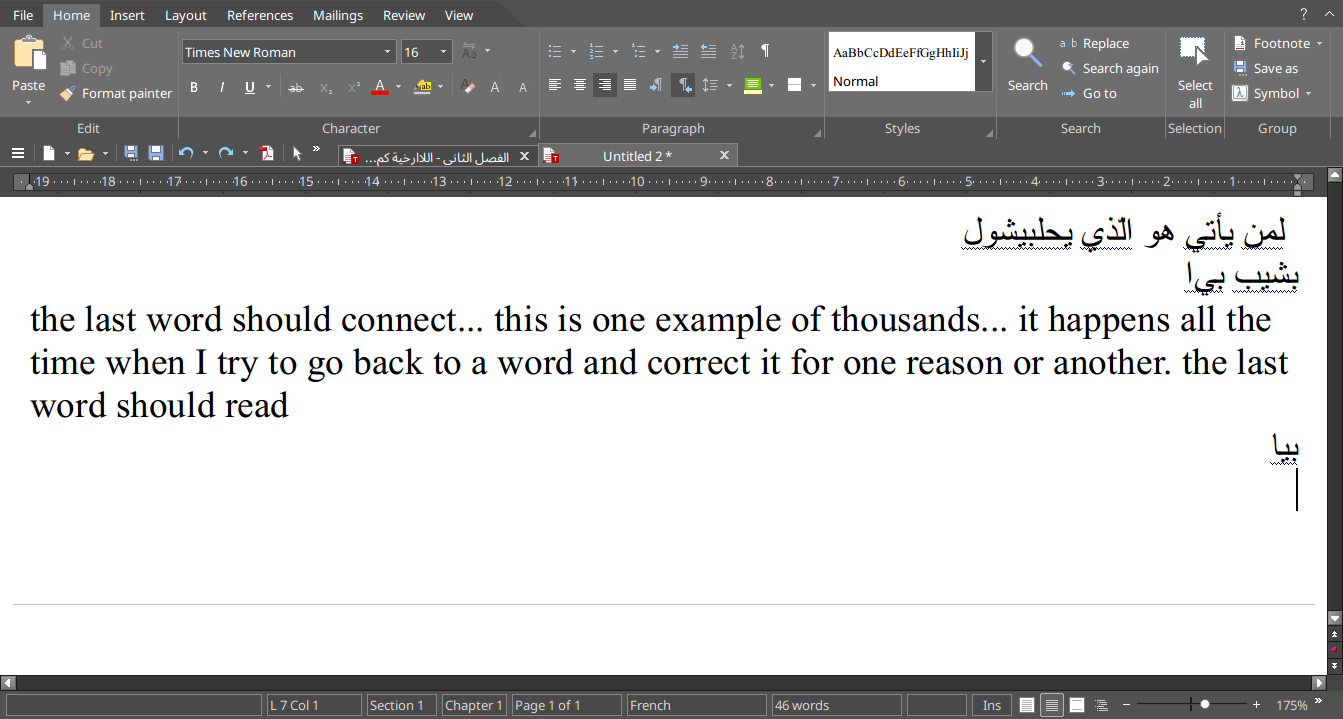The image size is (1343, 719).
Task: Click the Select all icon
Action: coord(1194,54)
